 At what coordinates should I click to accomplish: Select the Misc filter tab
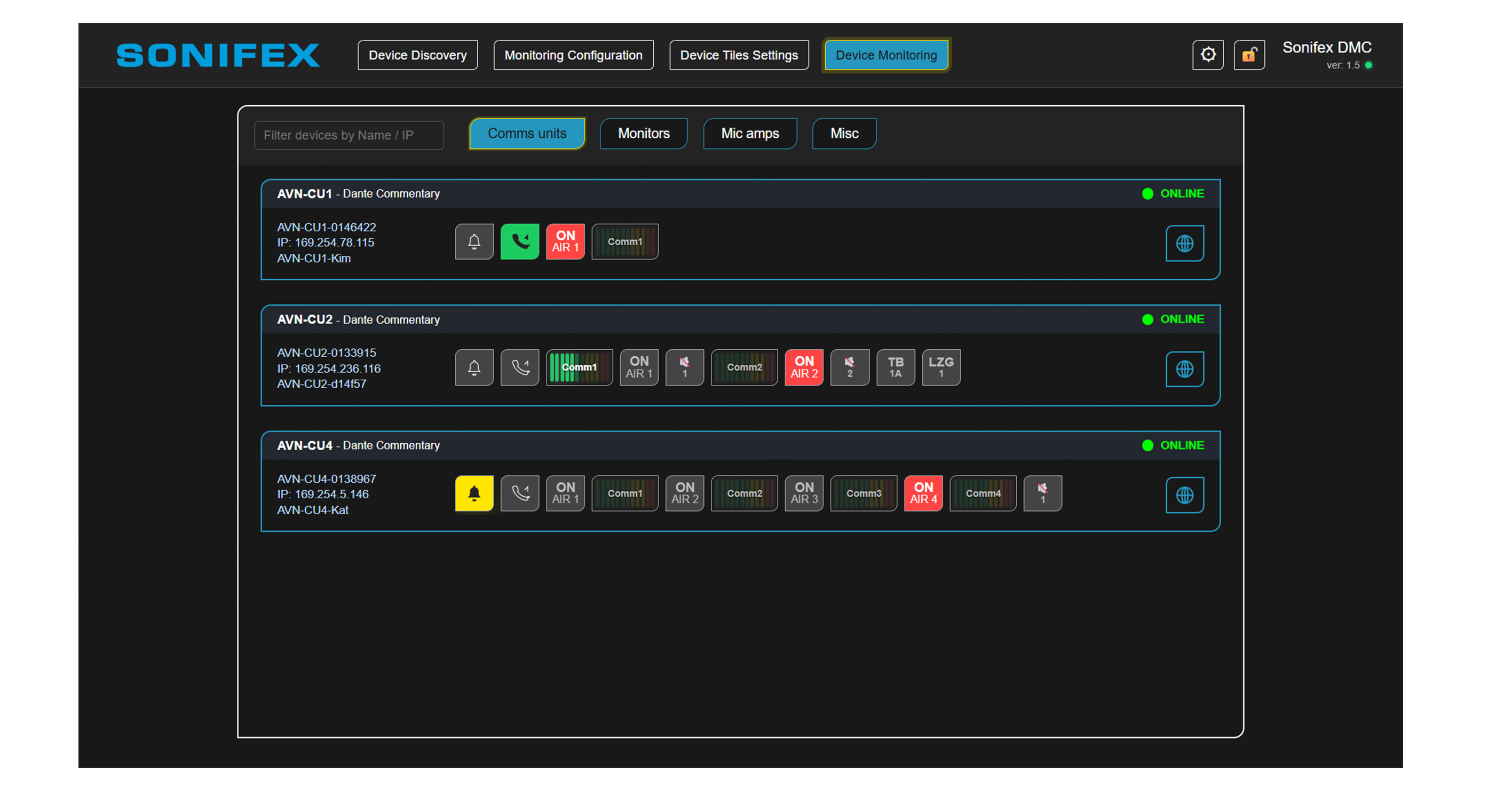(845, 134)
